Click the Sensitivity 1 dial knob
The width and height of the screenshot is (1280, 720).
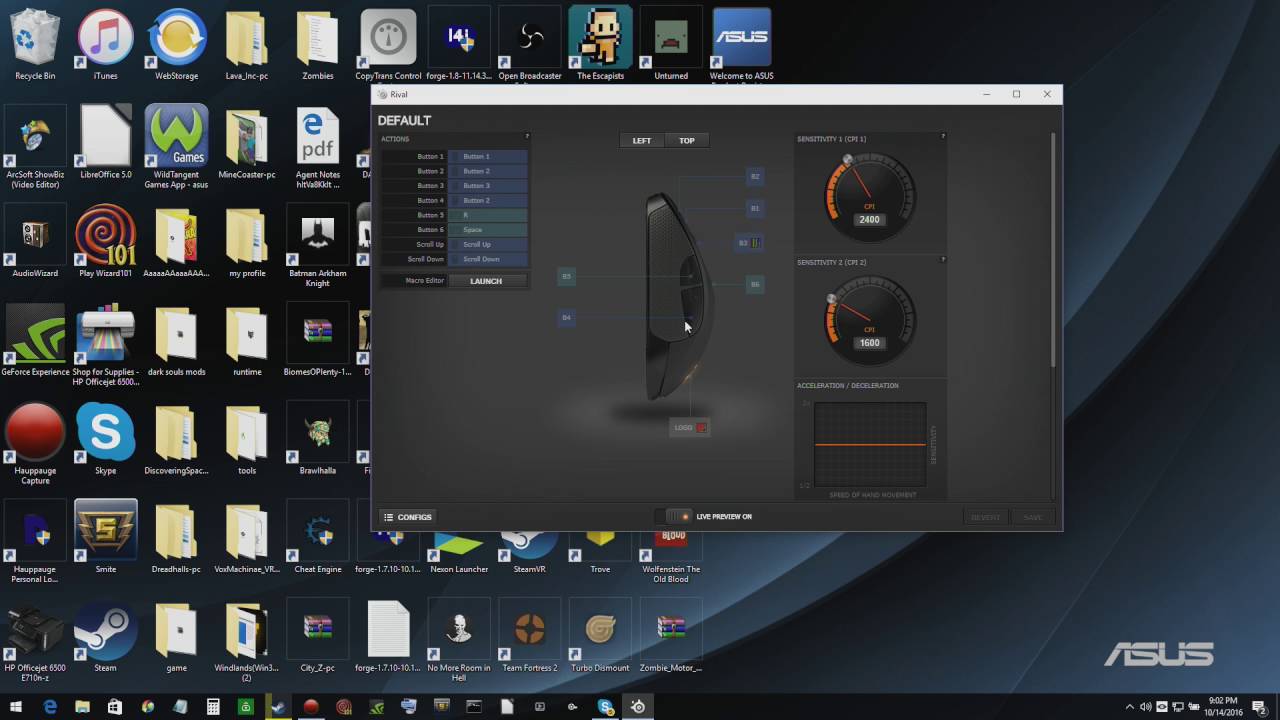tap(847, 160)
